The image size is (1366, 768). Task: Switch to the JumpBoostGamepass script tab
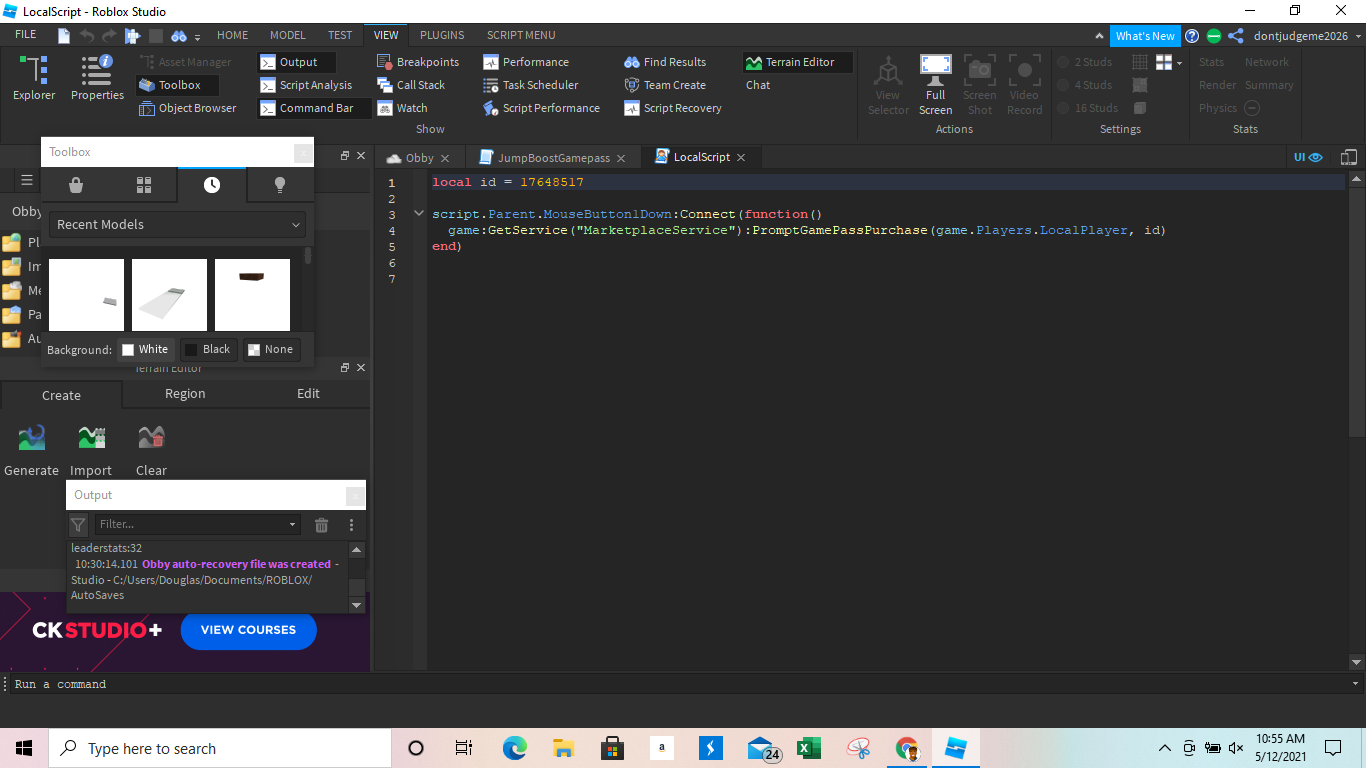[553, 158]
